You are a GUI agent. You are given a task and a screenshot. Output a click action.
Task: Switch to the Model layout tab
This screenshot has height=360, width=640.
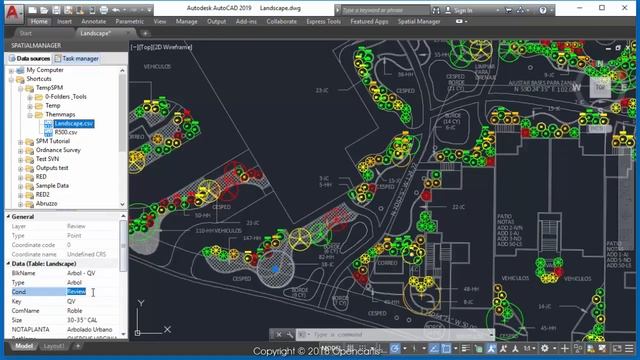(24, 346)
